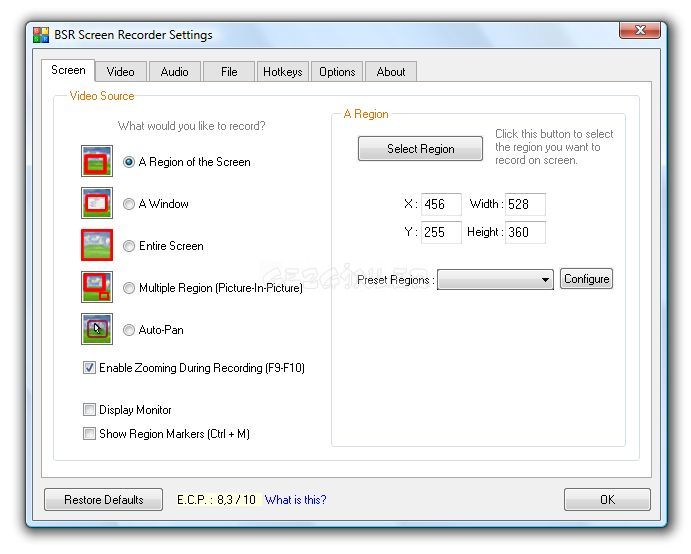Click the Width input field

pos(525,204)
